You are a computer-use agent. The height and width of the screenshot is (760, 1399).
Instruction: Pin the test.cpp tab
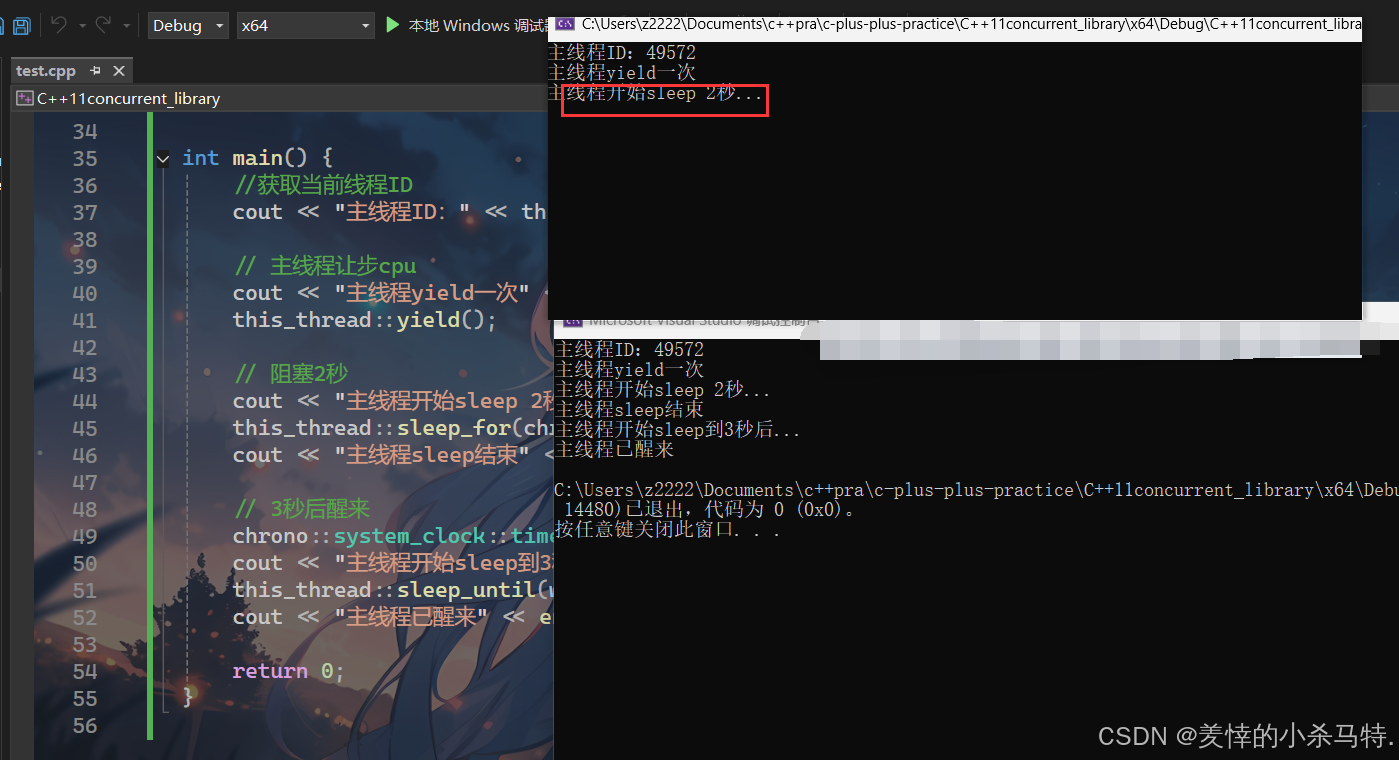[x=96, y=71]
